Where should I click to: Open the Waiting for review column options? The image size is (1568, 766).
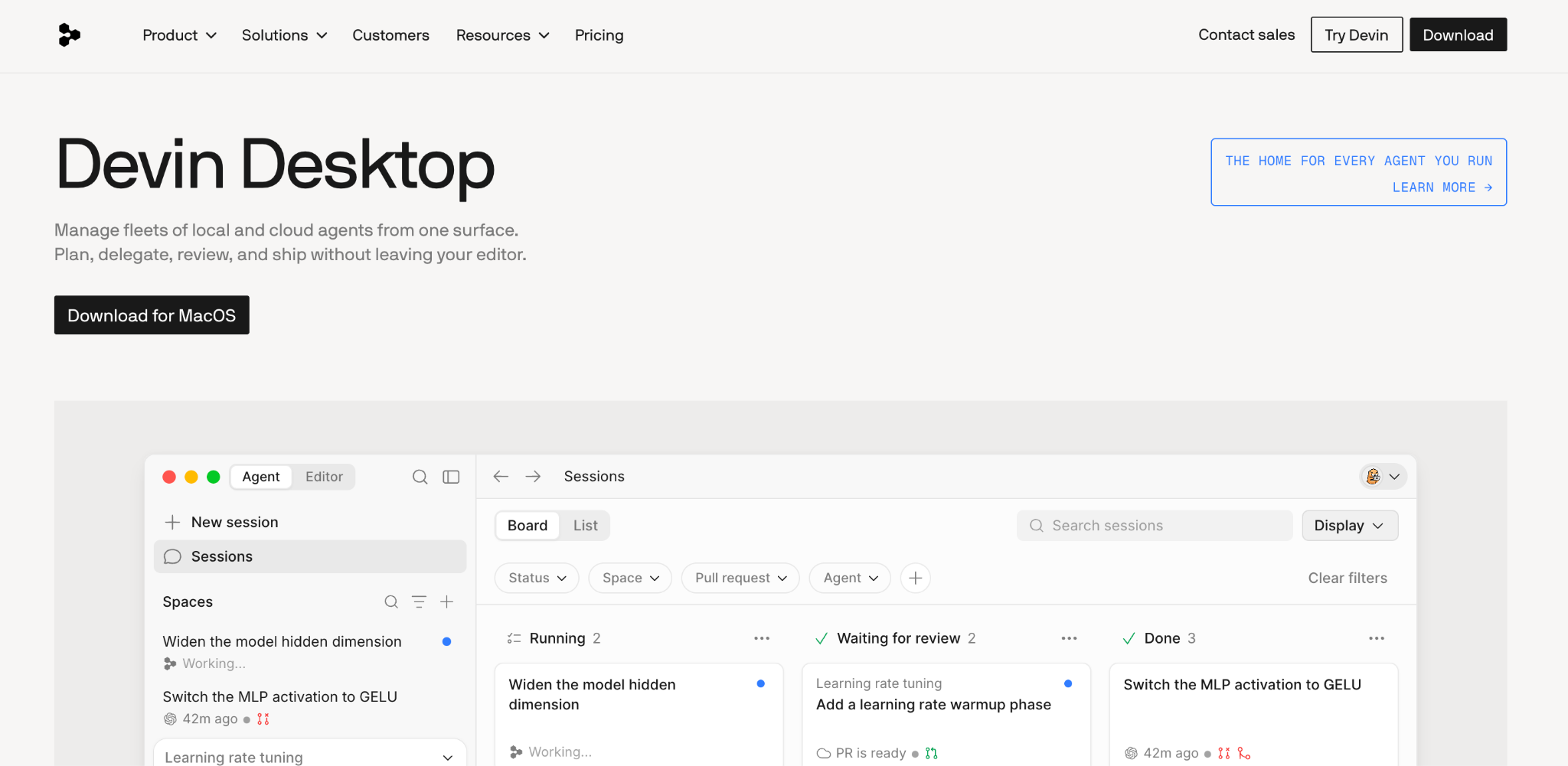pos(1070,638)
